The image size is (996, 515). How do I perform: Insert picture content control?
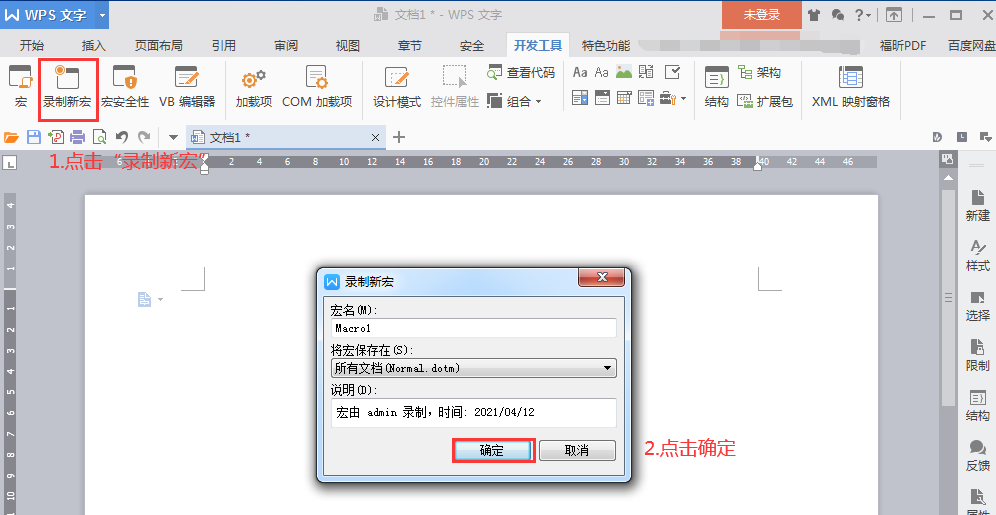point(624,72)
